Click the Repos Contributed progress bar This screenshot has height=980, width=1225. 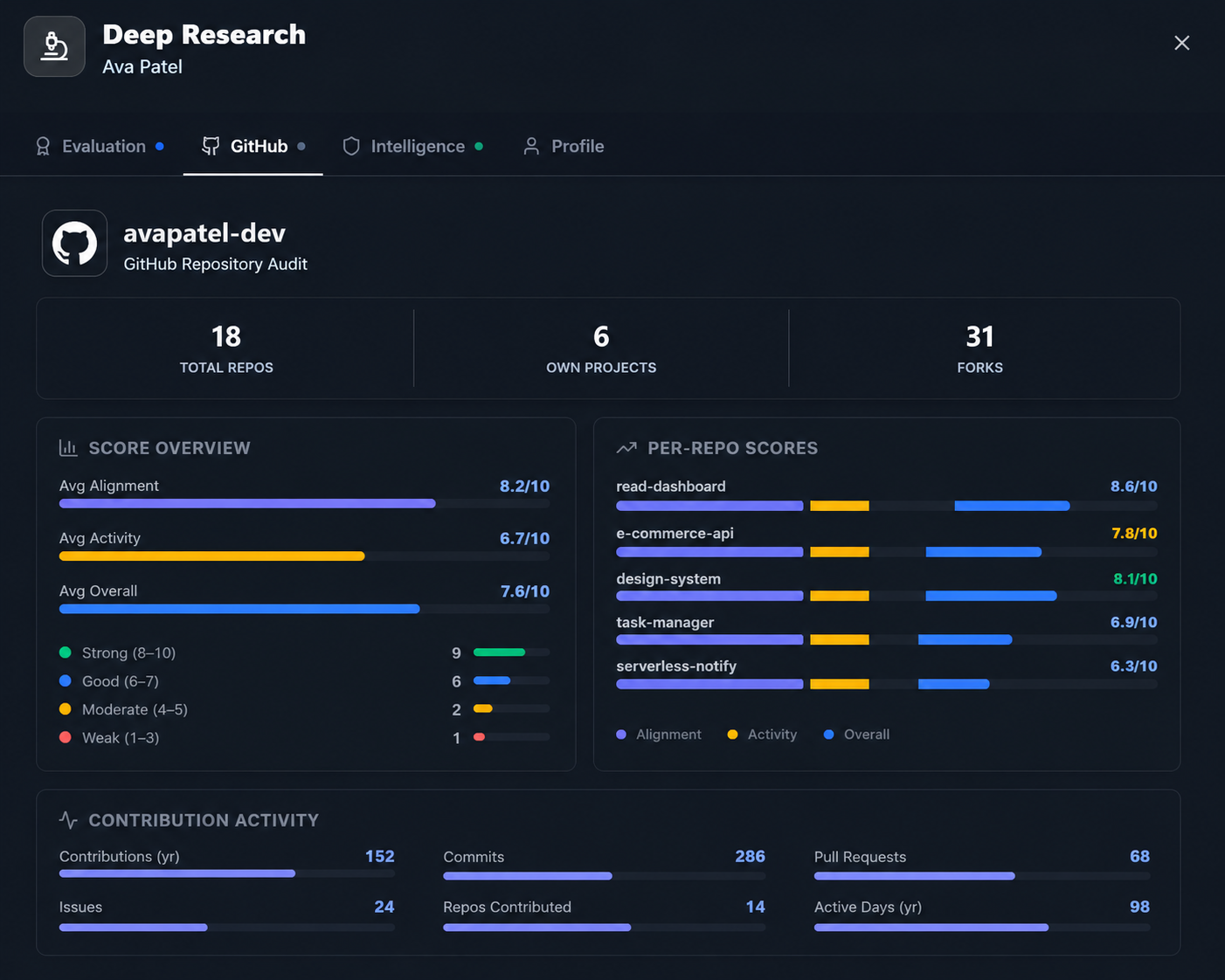tap(604, 928)
